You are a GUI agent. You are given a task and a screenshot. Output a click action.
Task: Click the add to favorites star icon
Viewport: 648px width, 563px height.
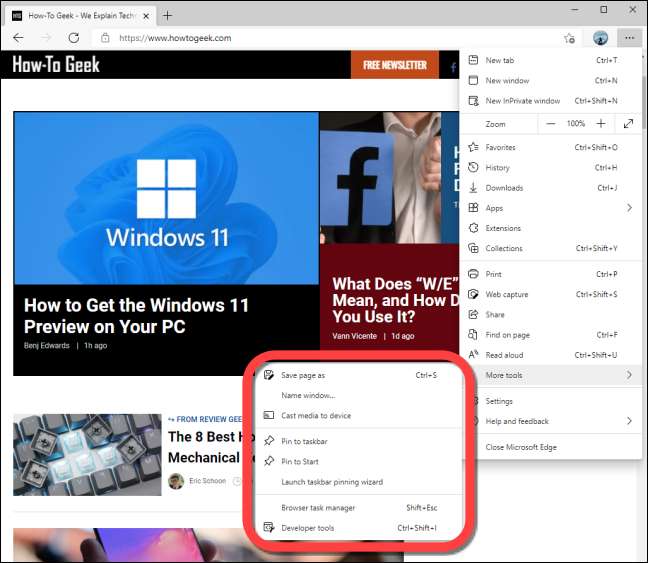click(569, 38)
